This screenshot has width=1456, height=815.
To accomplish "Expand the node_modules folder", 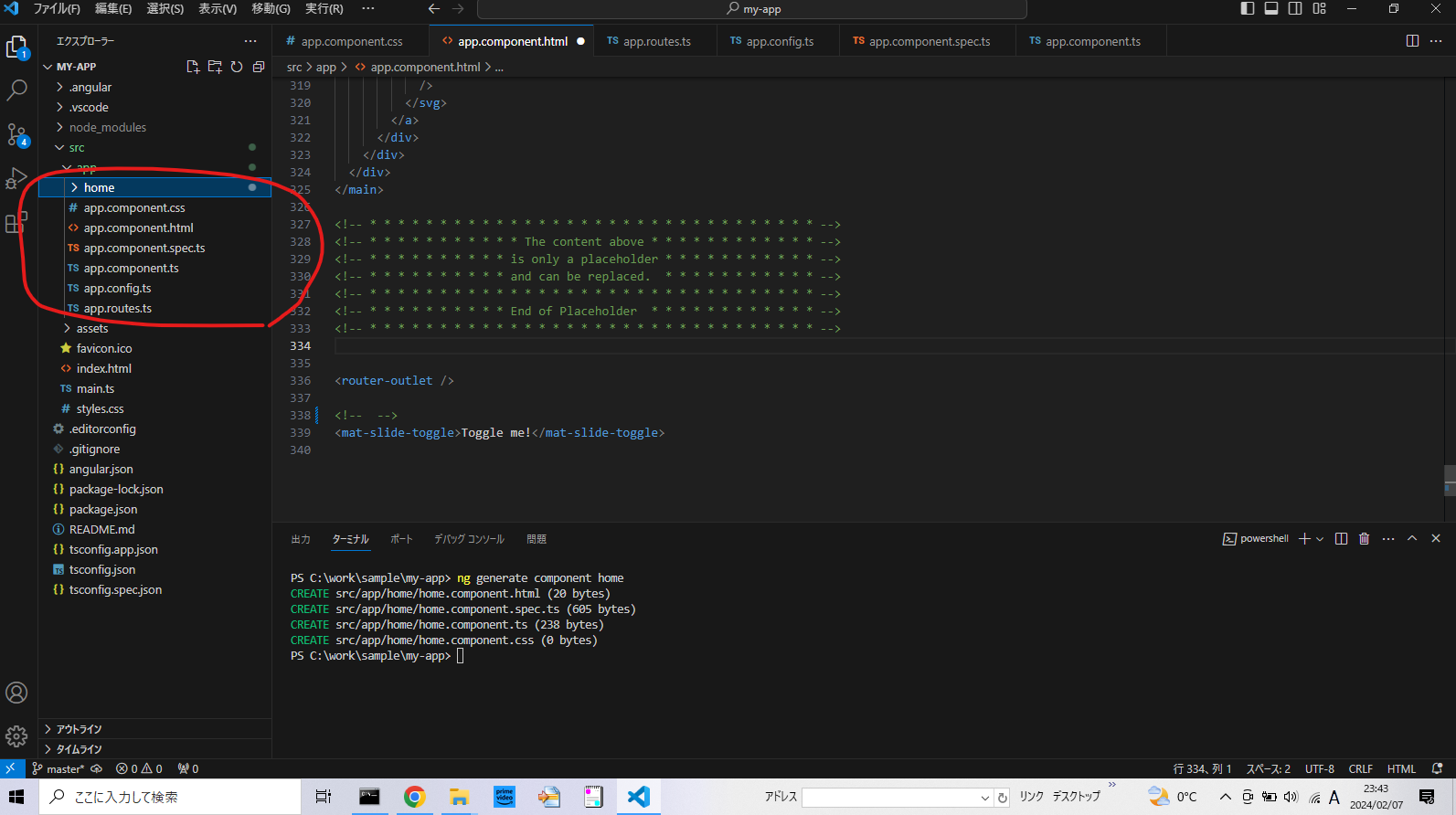I will [154, 127].
